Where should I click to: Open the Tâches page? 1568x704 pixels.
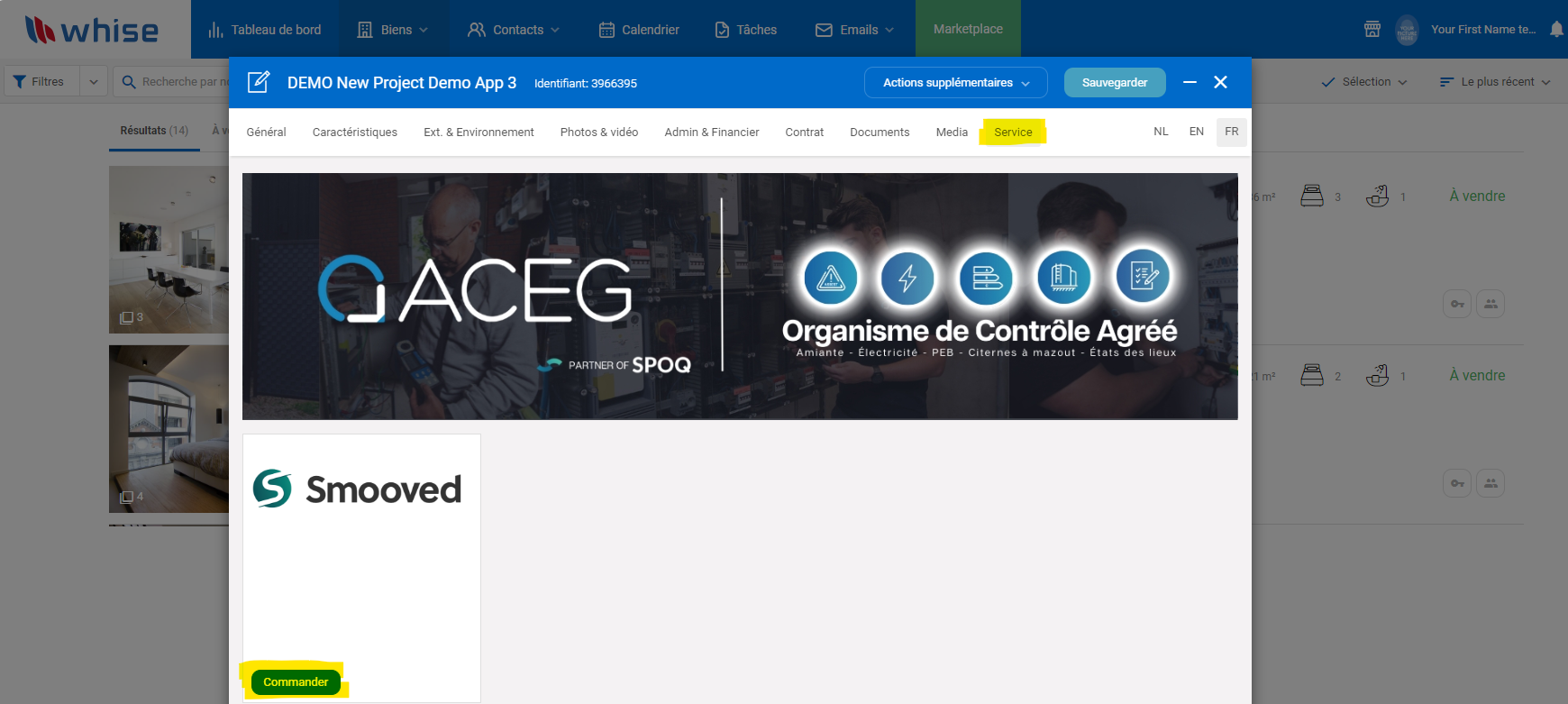tap(746, 30)
